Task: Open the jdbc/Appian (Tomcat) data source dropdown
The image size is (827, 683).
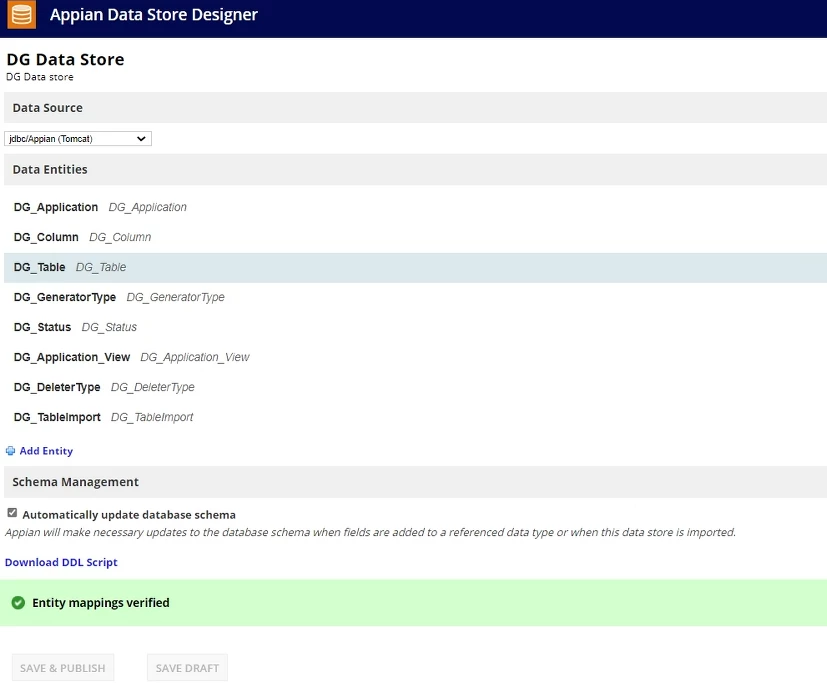Action: click(x=78, y=139)
